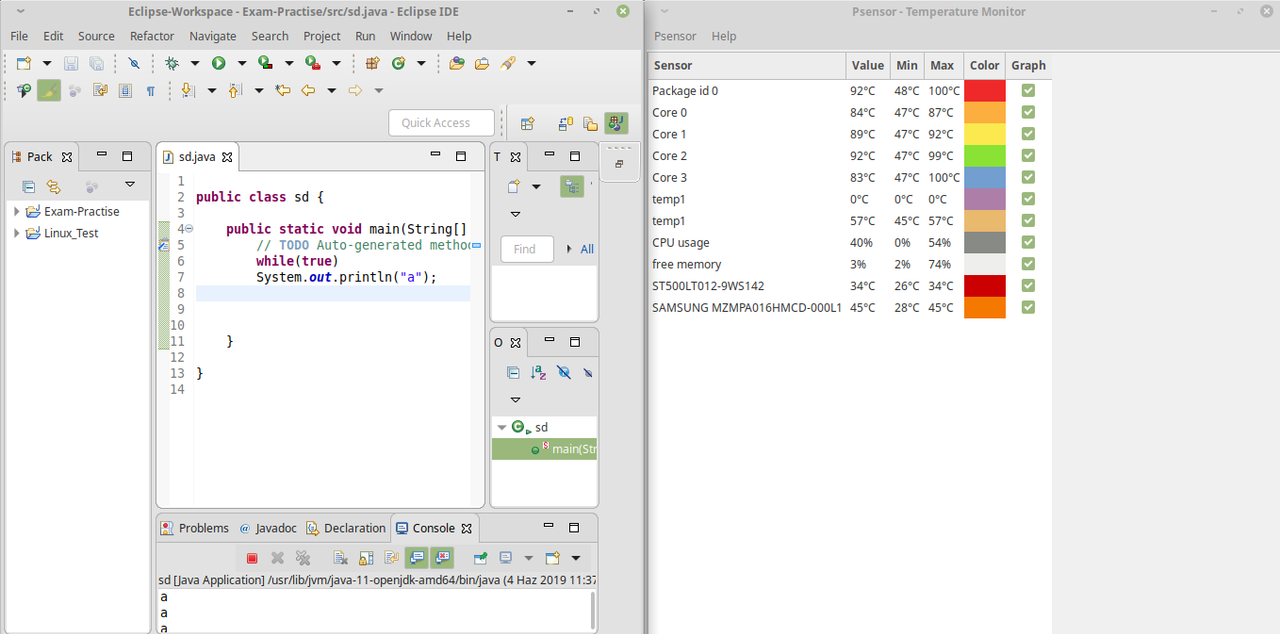
Task: Toggle graph checkbox for free memory
Action: point(1028,264)
